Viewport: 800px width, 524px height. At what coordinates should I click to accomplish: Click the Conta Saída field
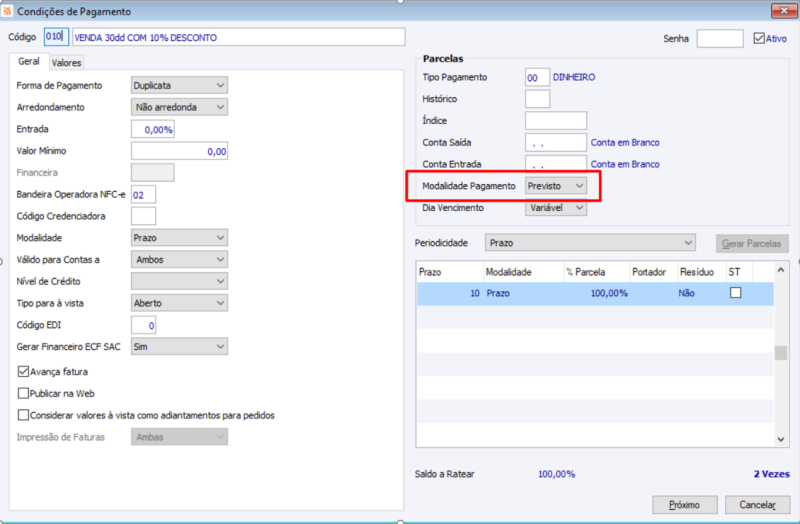[x=556, y=142]
